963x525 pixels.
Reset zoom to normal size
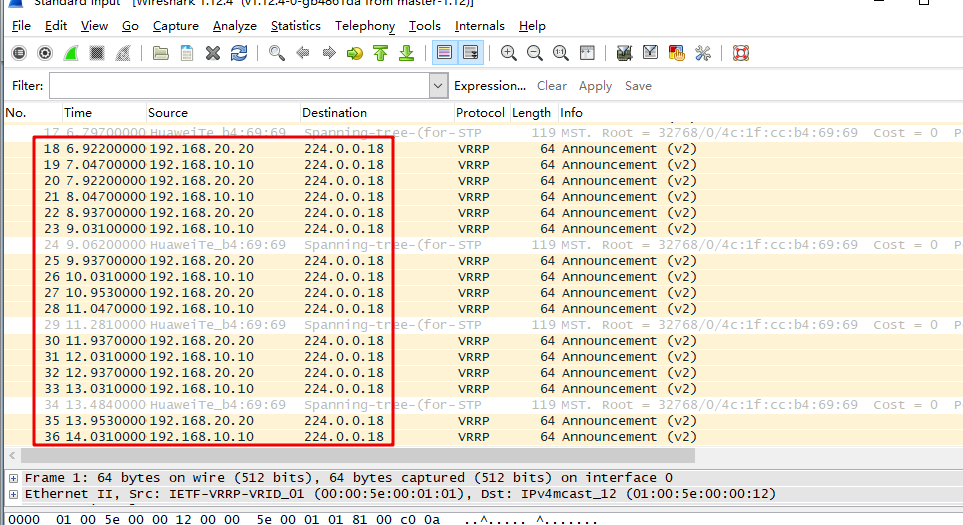[x=560, y=53]
